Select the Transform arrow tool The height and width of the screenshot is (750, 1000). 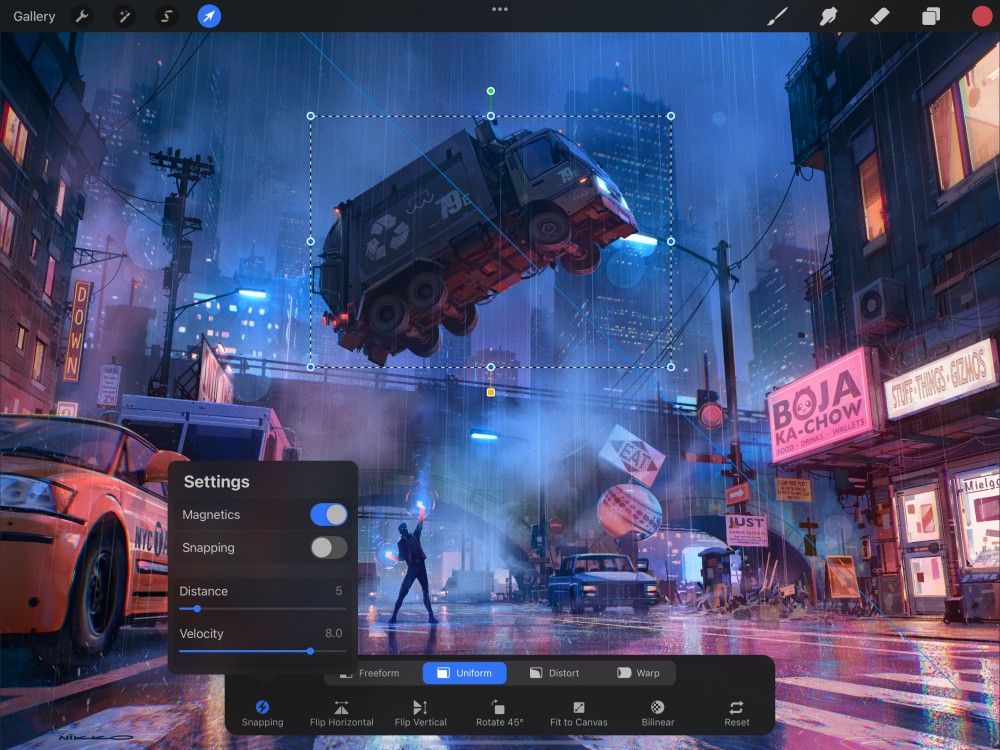coord(208,16)
